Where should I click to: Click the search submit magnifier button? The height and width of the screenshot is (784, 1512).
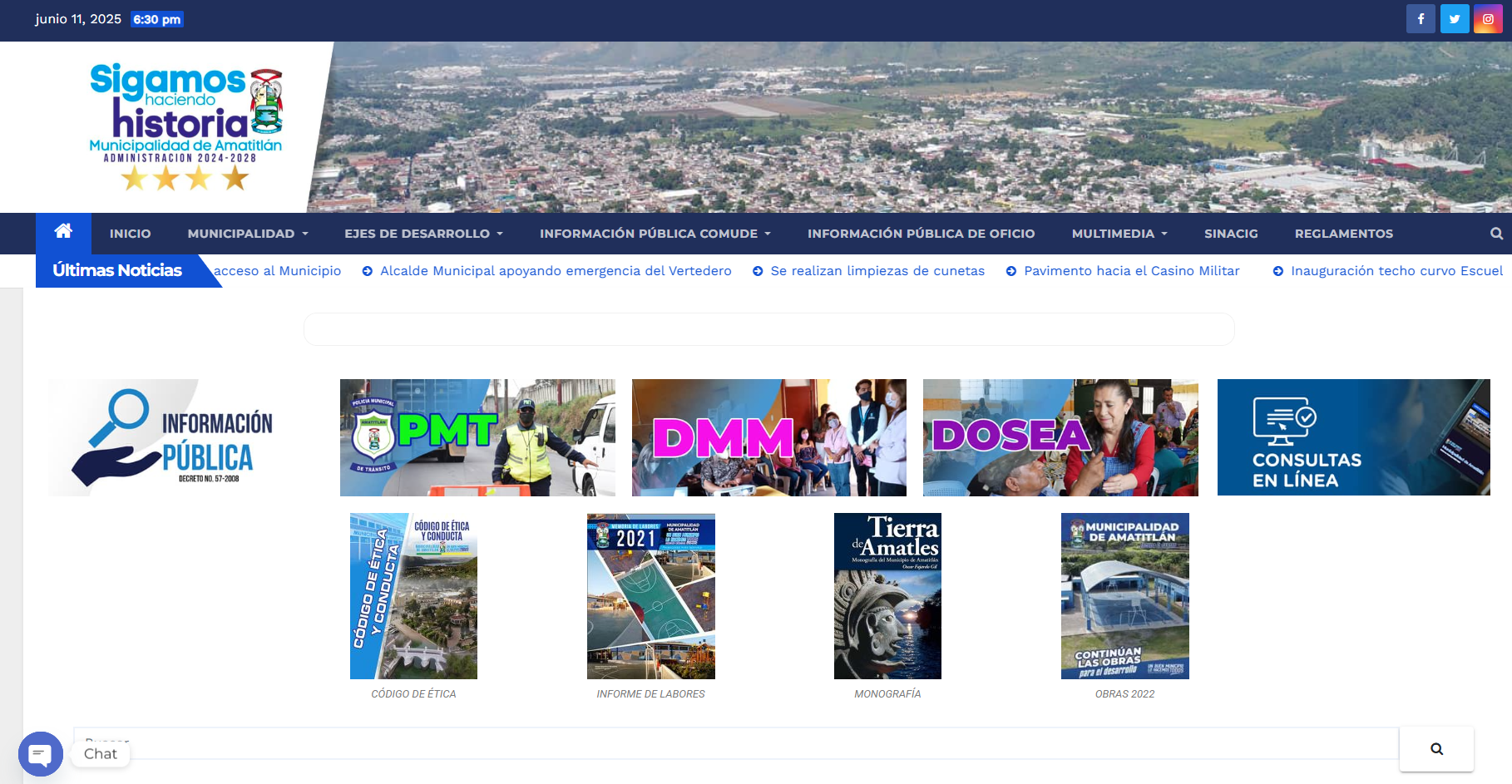coord(1436,748)
